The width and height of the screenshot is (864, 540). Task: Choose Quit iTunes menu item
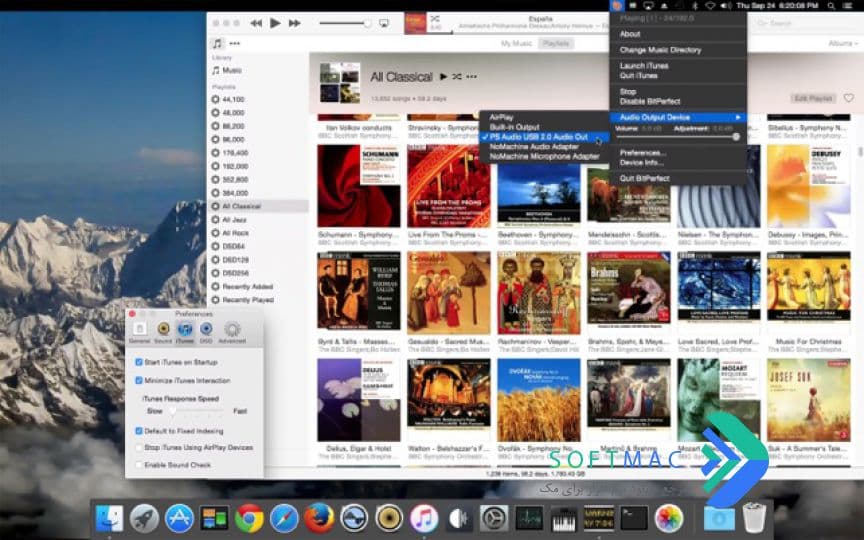coord(678,75)
